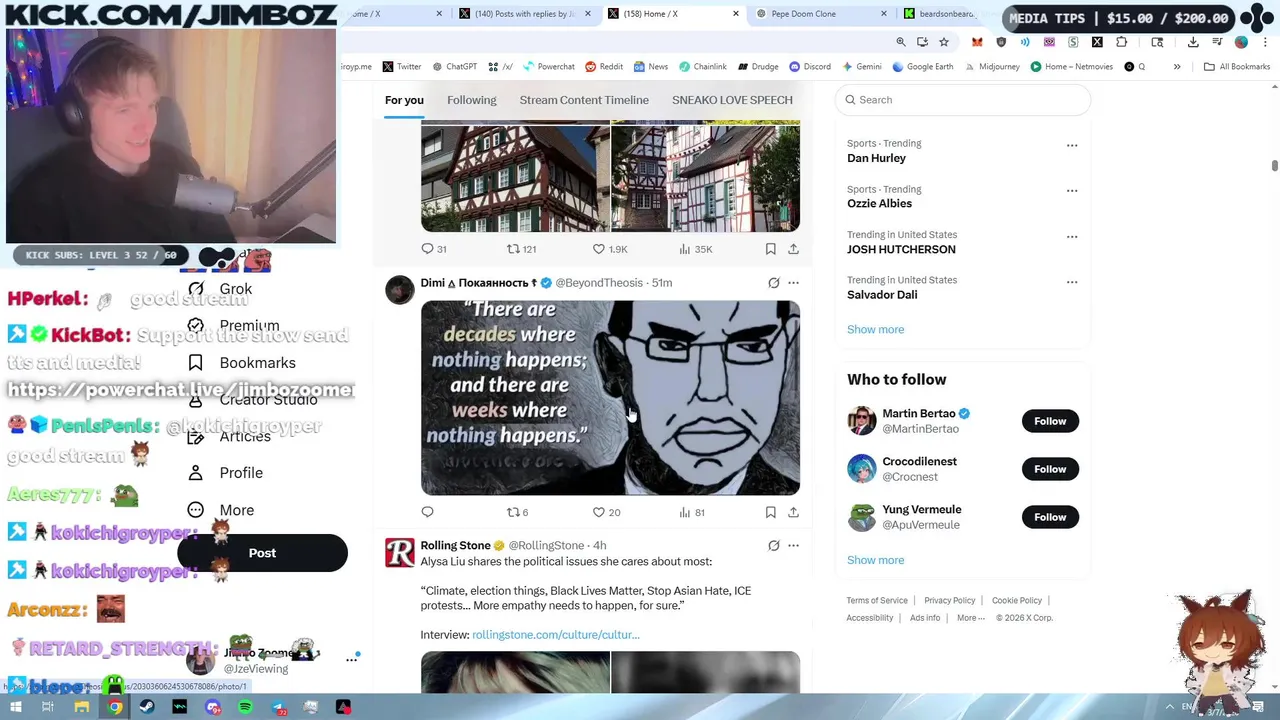The width and height of the screenshot is (1280, 720).
Task: Open Grok explain icon on Dimi's post
Action: click(x=773, y=283)
